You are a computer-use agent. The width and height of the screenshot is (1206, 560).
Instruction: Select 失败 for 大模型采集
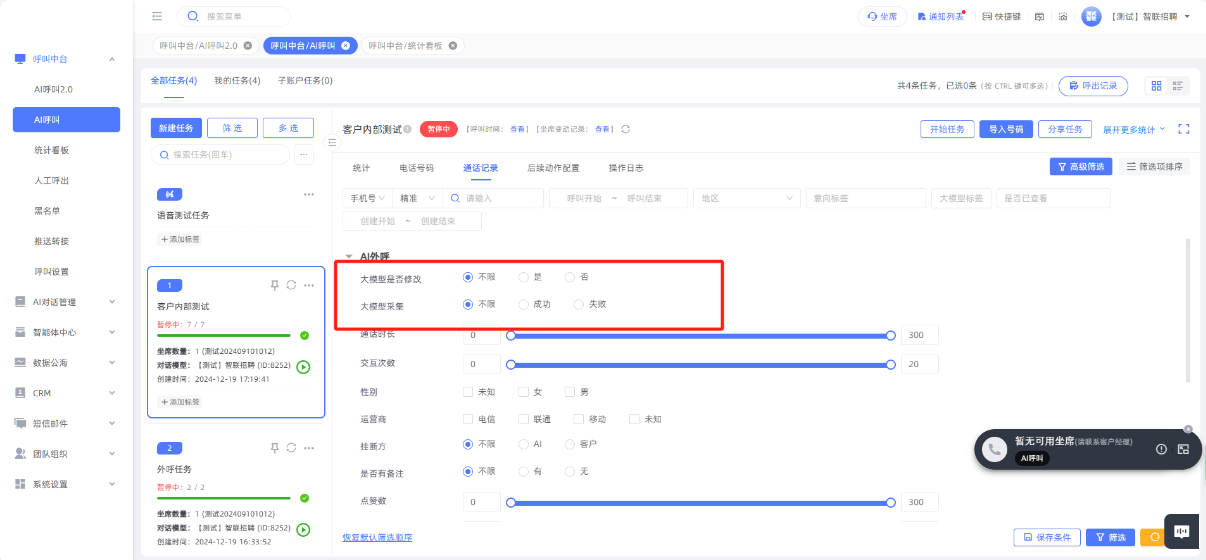578,304
